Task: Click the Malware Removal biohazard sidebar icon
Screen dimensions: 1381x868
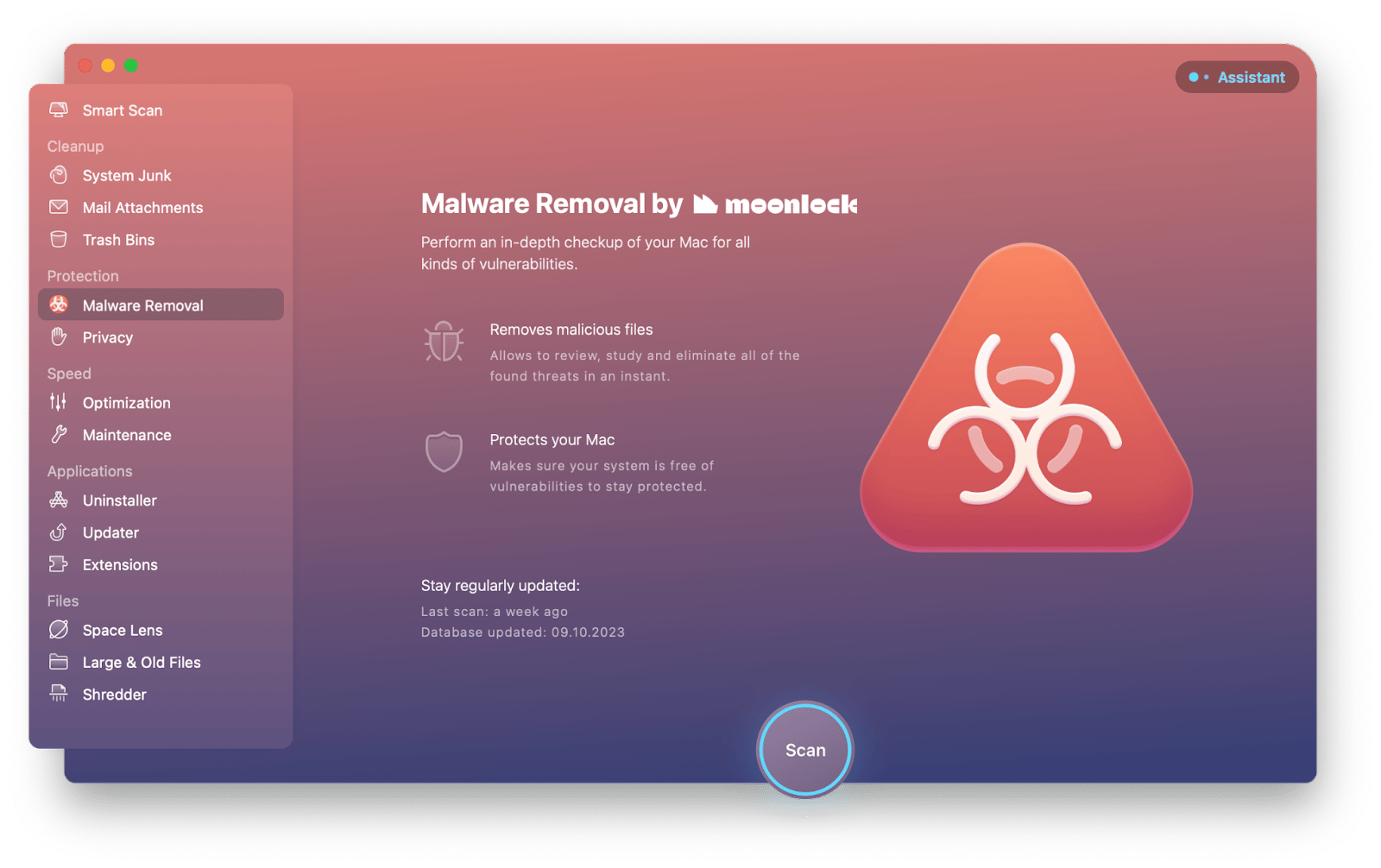Action: coord(59,305)
